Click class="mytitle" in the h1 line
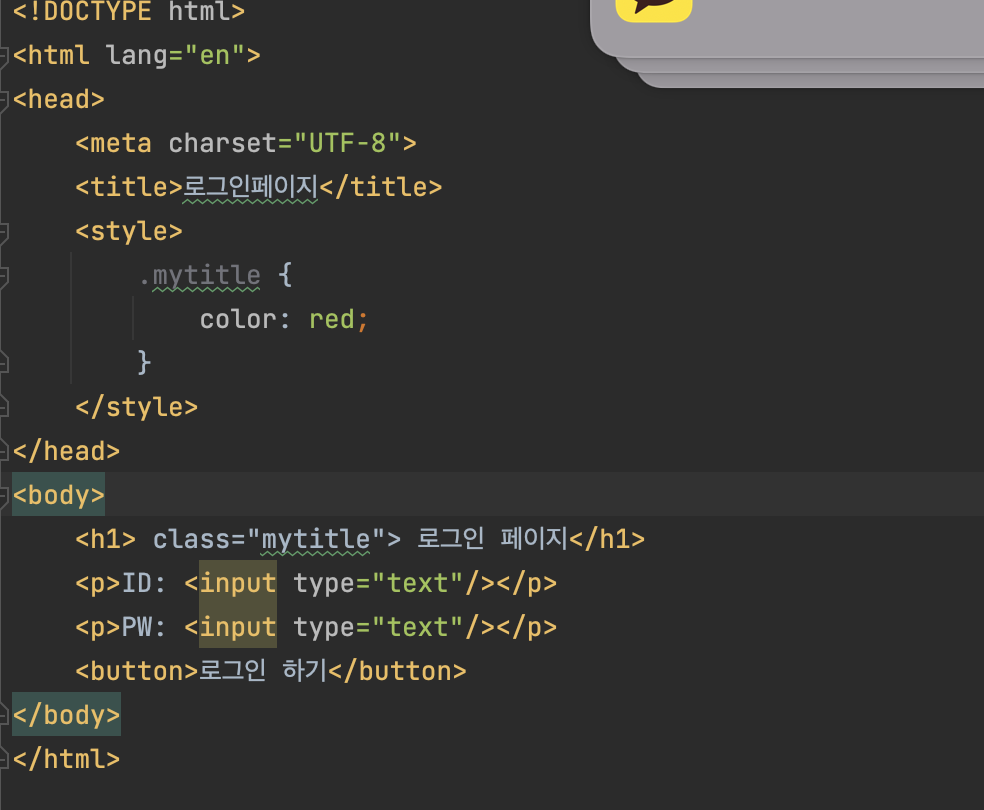Viewport: 984px width, 810px height. pyautogui.click(x=269, y=539)
